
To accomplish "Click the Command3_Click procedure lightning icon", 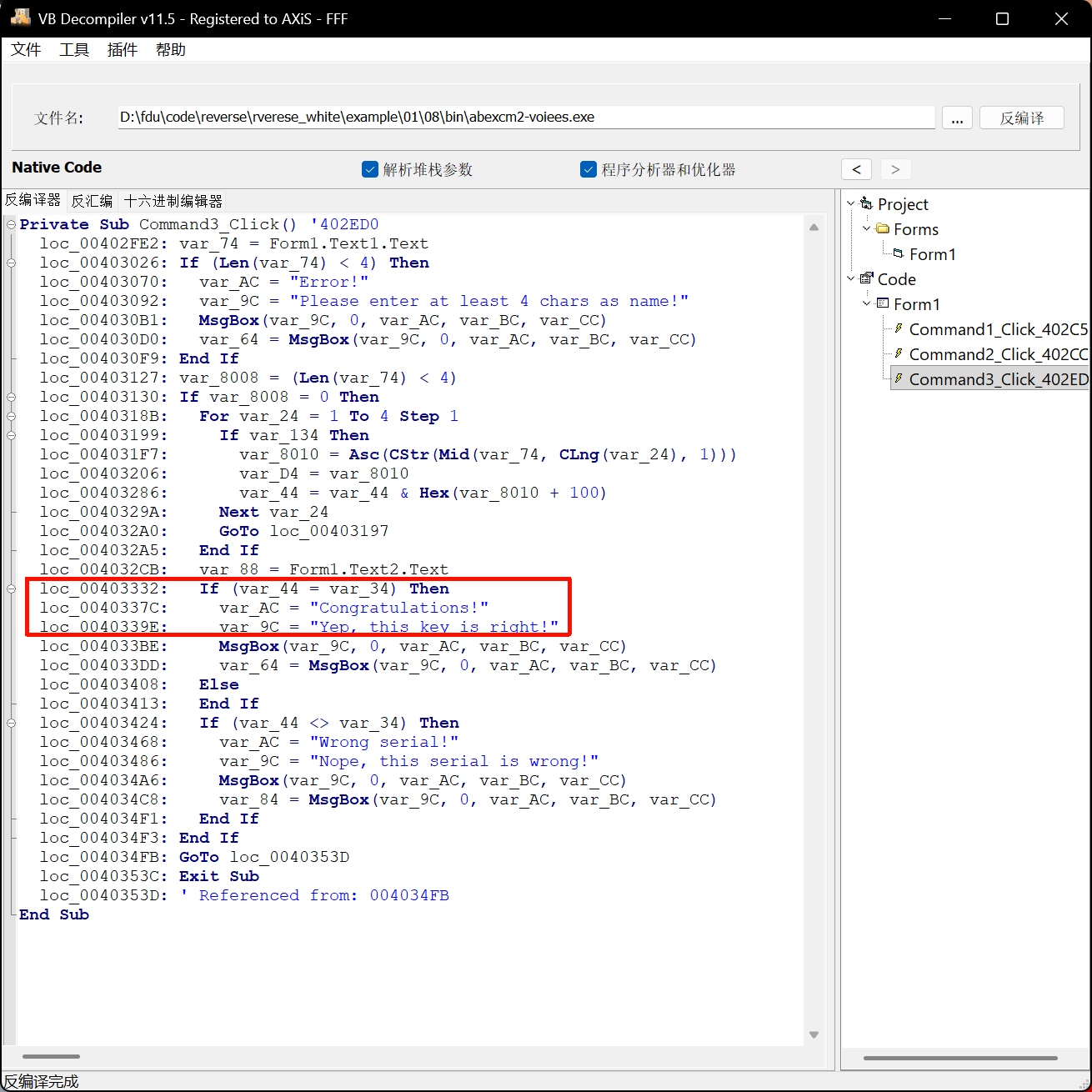I will pyautogui.click(x=899, y=378).
